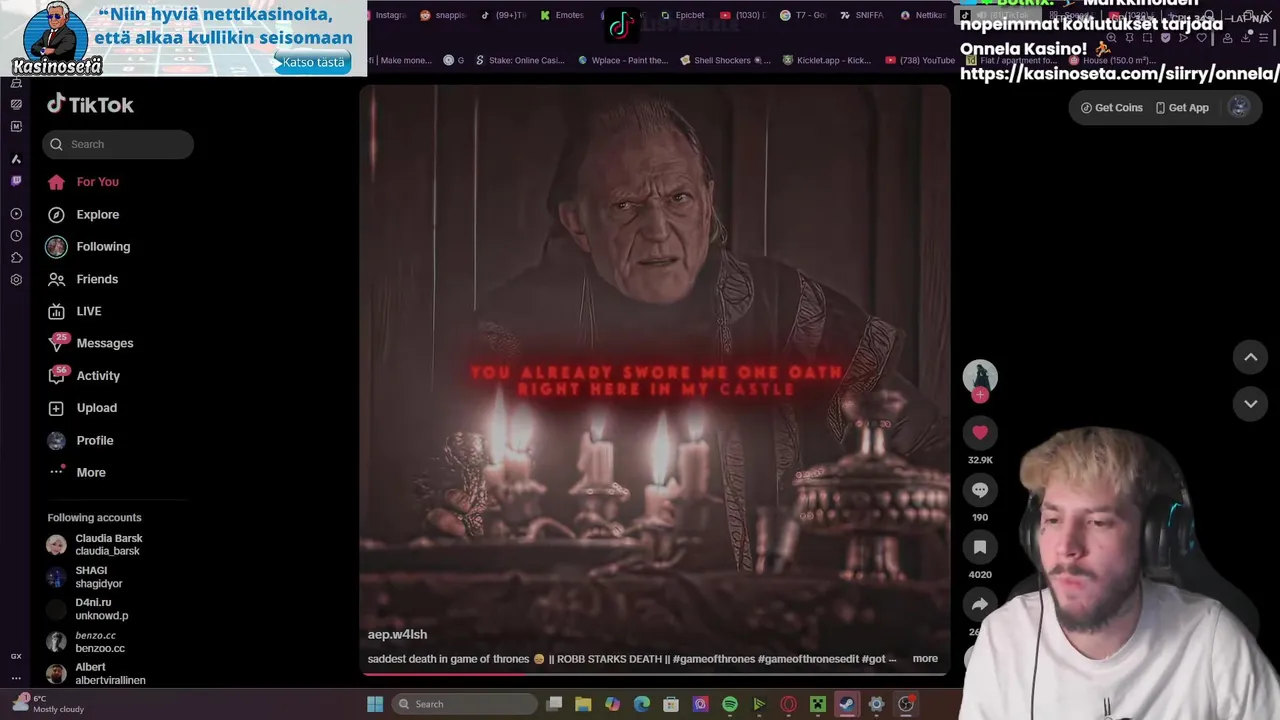Go to previous video with the up chevron

[1250, 357]
